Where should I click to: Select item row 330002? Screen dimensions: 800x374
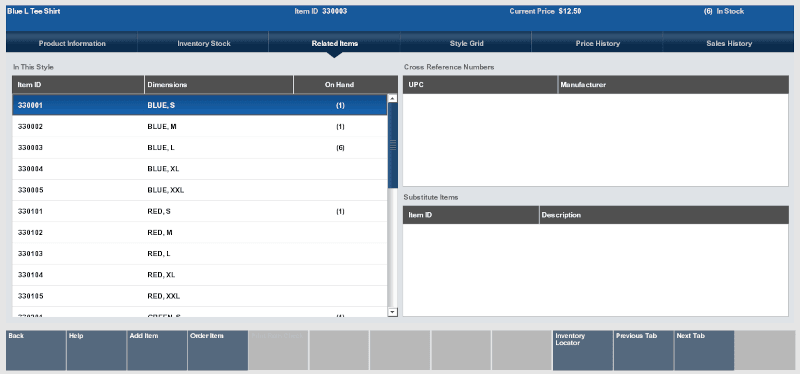(200, 127)
